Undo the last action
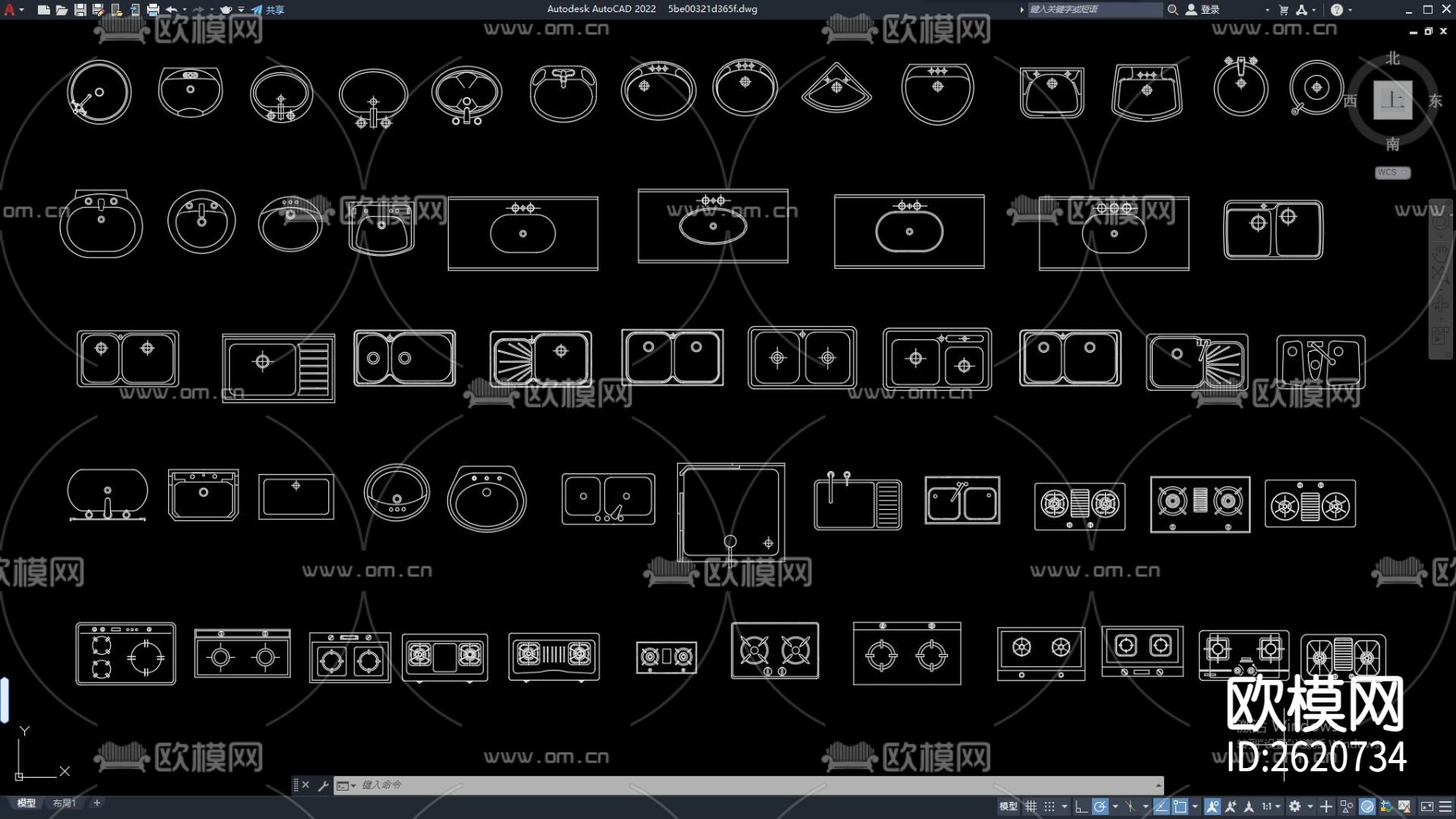Viewport: 1456px width, 819px height. click(171, 10)
